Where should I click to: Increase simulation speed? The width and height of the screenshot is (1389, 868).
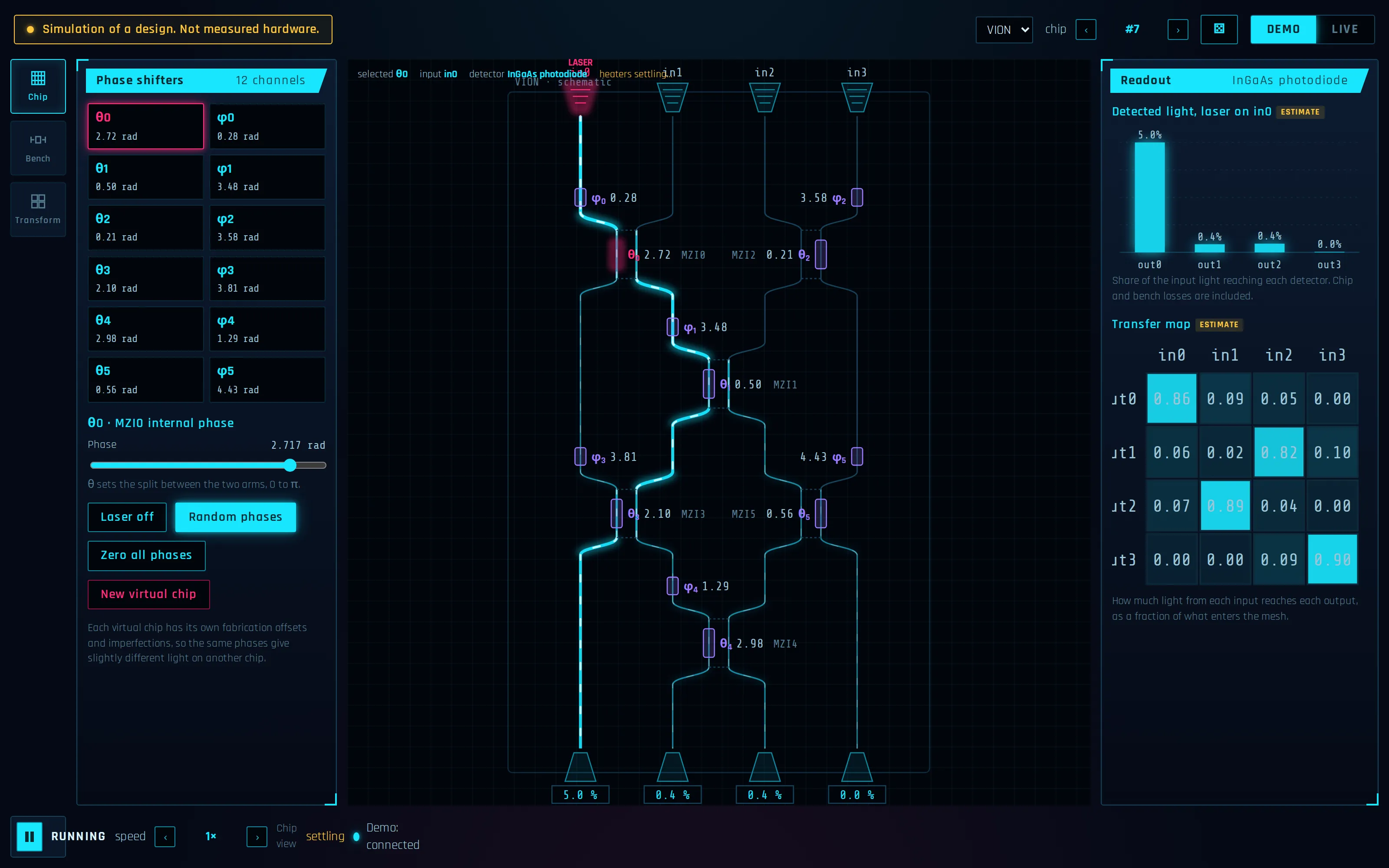point(257,837)
